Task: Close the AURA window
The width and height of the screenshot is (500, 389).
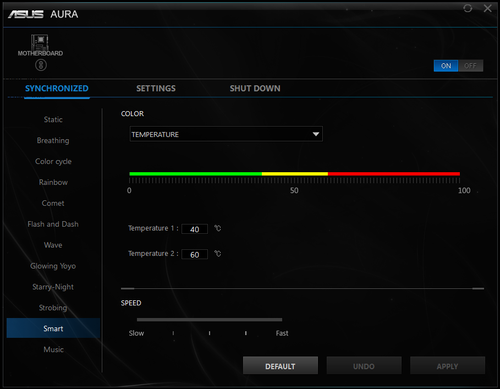Action: [487, 8]
